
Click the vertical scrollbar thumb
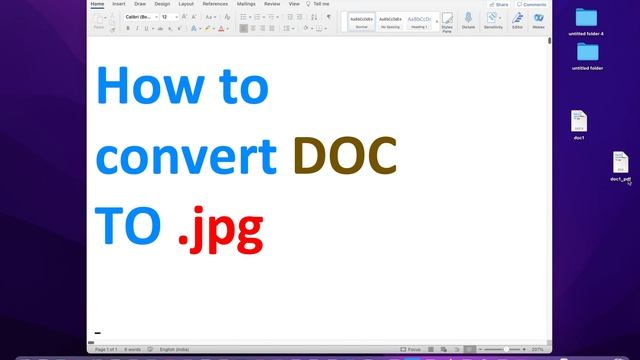(549, 40)
